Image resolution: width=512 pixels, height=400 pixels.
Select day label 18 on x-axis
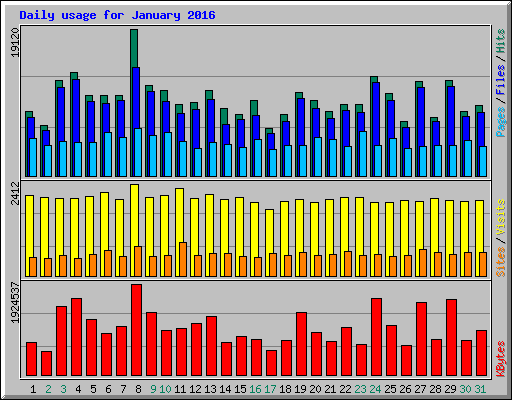[285, 389]
